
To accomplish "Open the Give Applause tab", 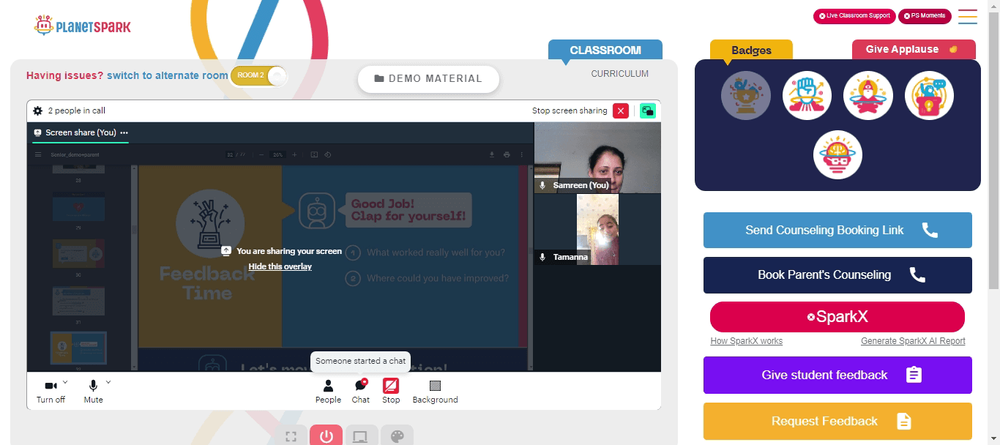I will [x=913, y=50].
